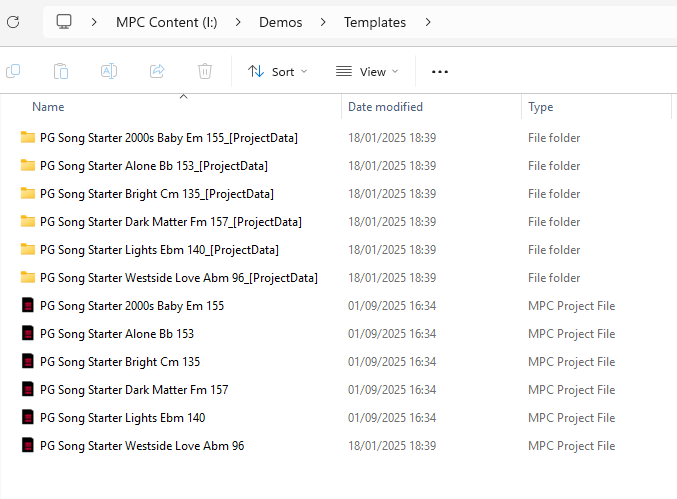Select file name PG Song Starter Bright Cm 135
677x499 pixels.
(x=120, y=362)
